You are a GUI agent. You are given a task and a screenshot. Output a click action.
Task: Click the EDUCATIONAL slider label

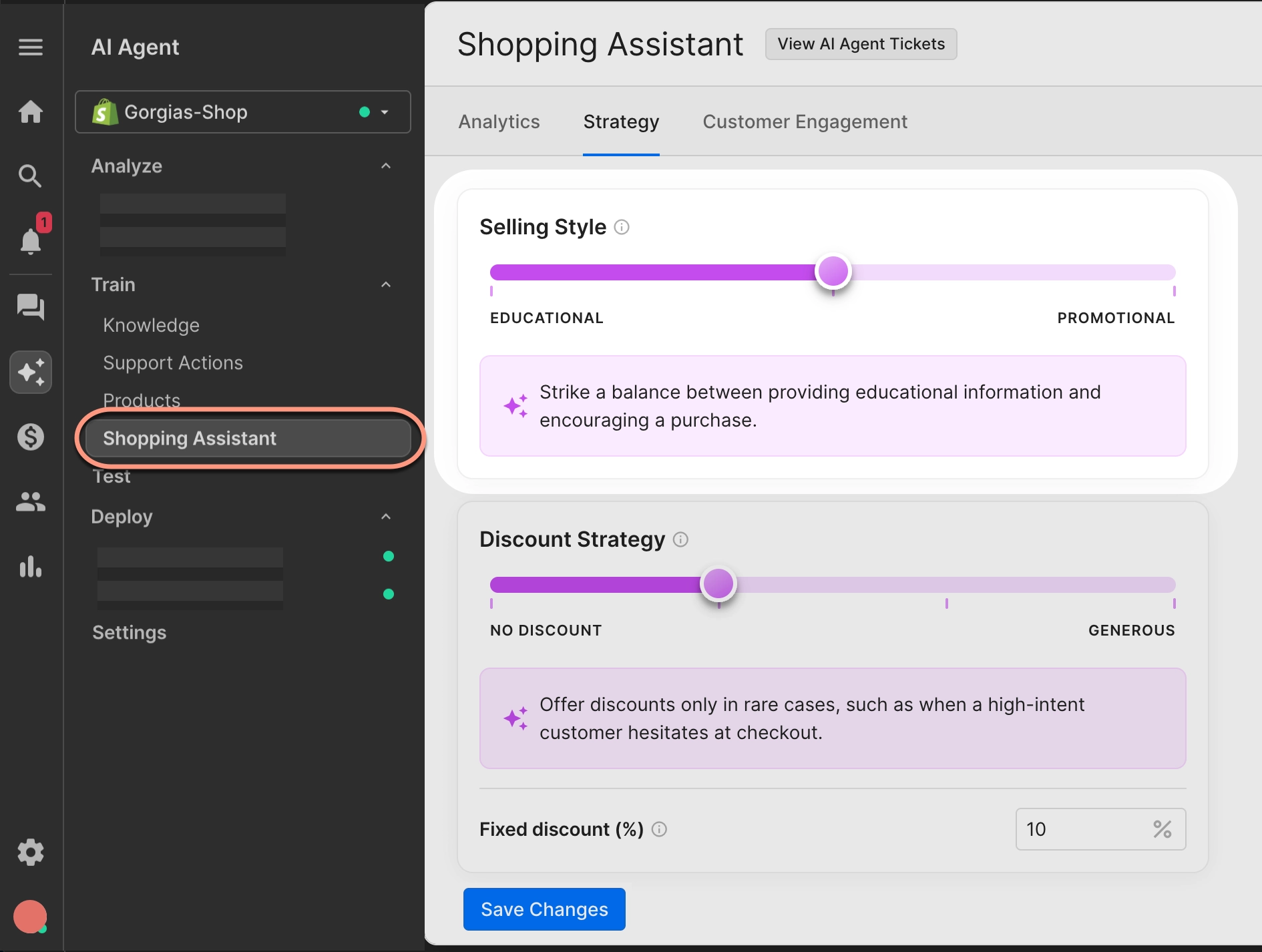point(546,318)
